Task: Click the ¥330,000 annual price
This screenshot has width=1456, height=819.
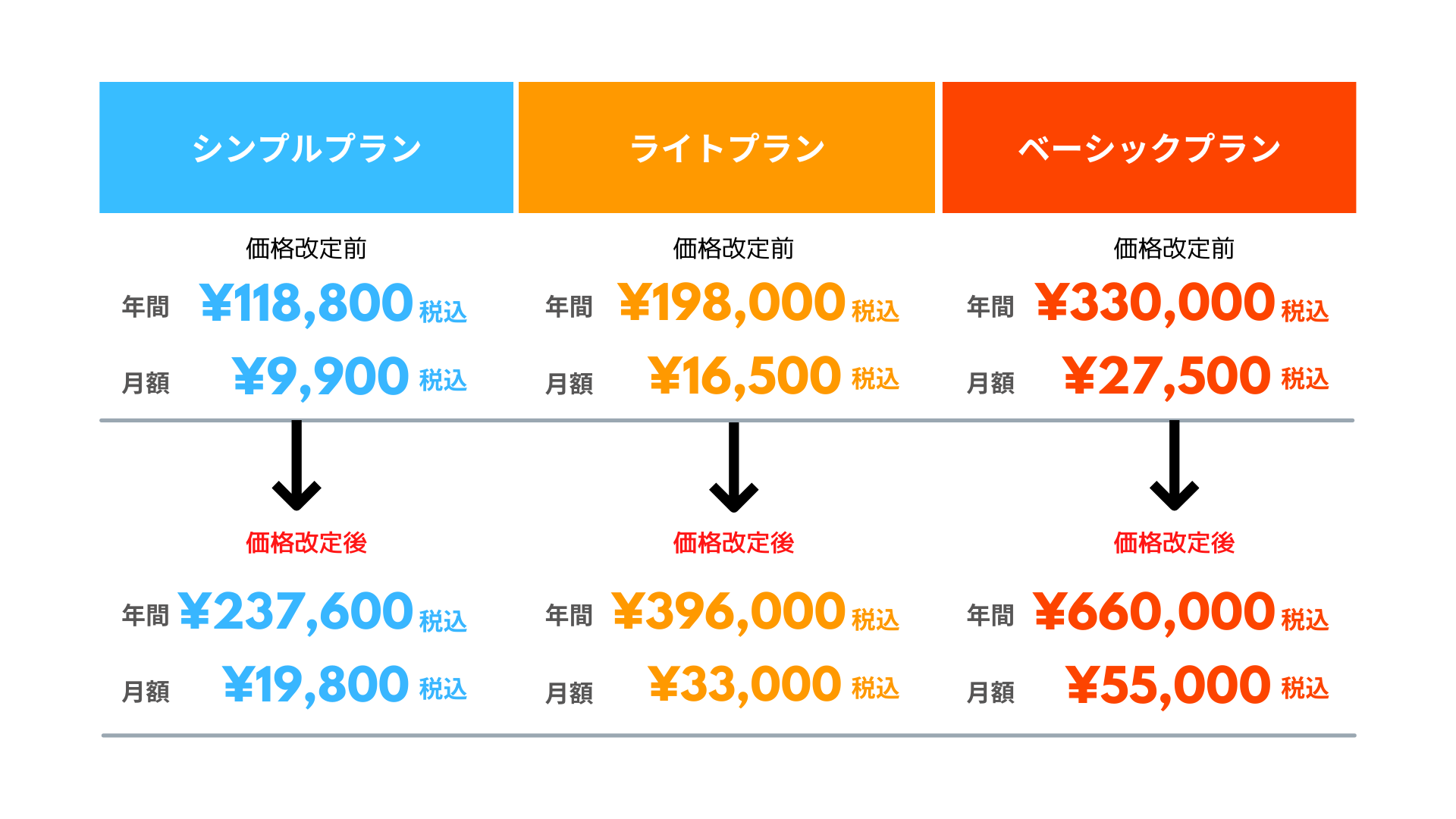Action: (1155, 303)
